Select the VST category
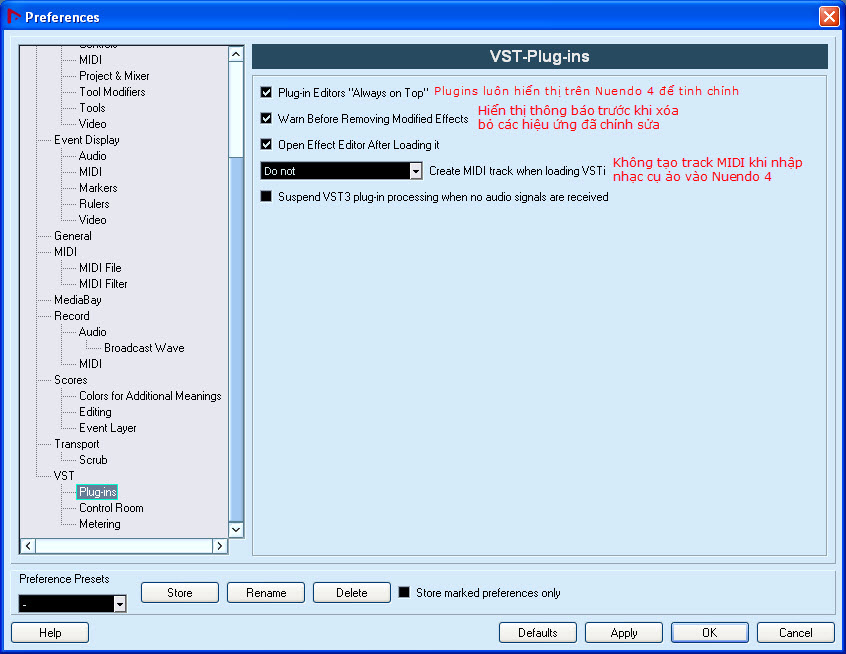This screenshot has width=846, height=654. [64, 476]
